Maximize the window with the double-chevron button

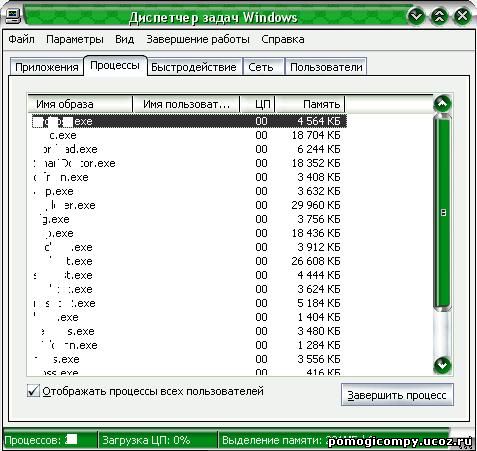pyautogui.click(x=439, y=16)
